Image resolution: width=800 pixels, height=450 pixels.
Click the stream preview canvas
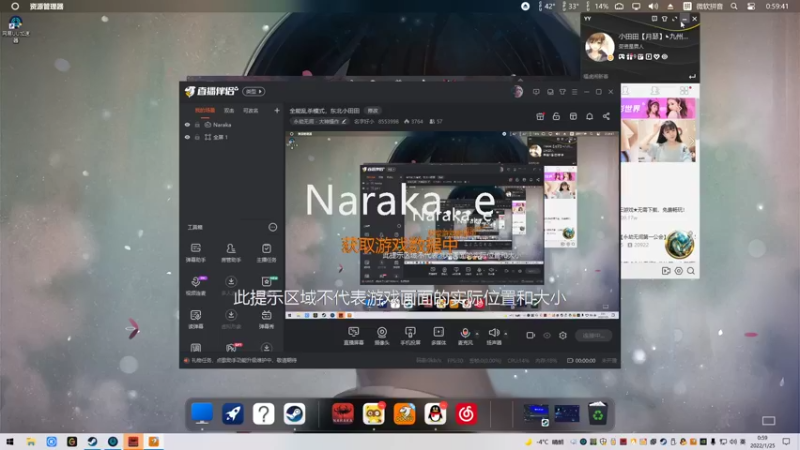(452, 225)
